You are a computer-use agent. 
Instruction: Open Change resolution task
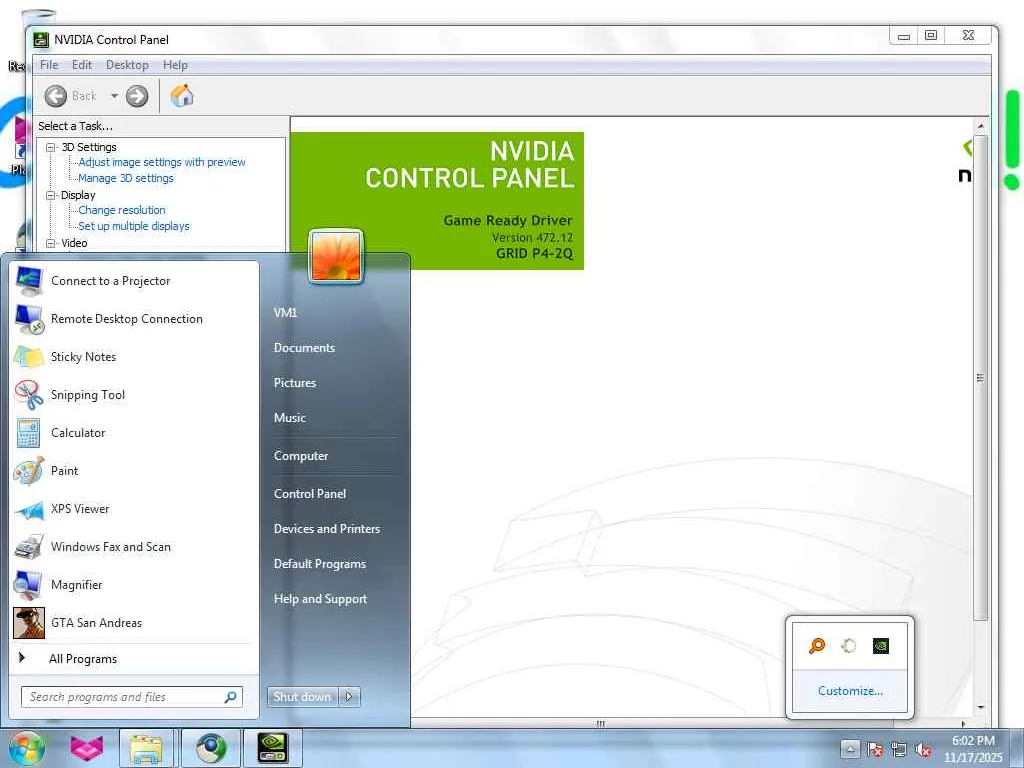[121, 210]
